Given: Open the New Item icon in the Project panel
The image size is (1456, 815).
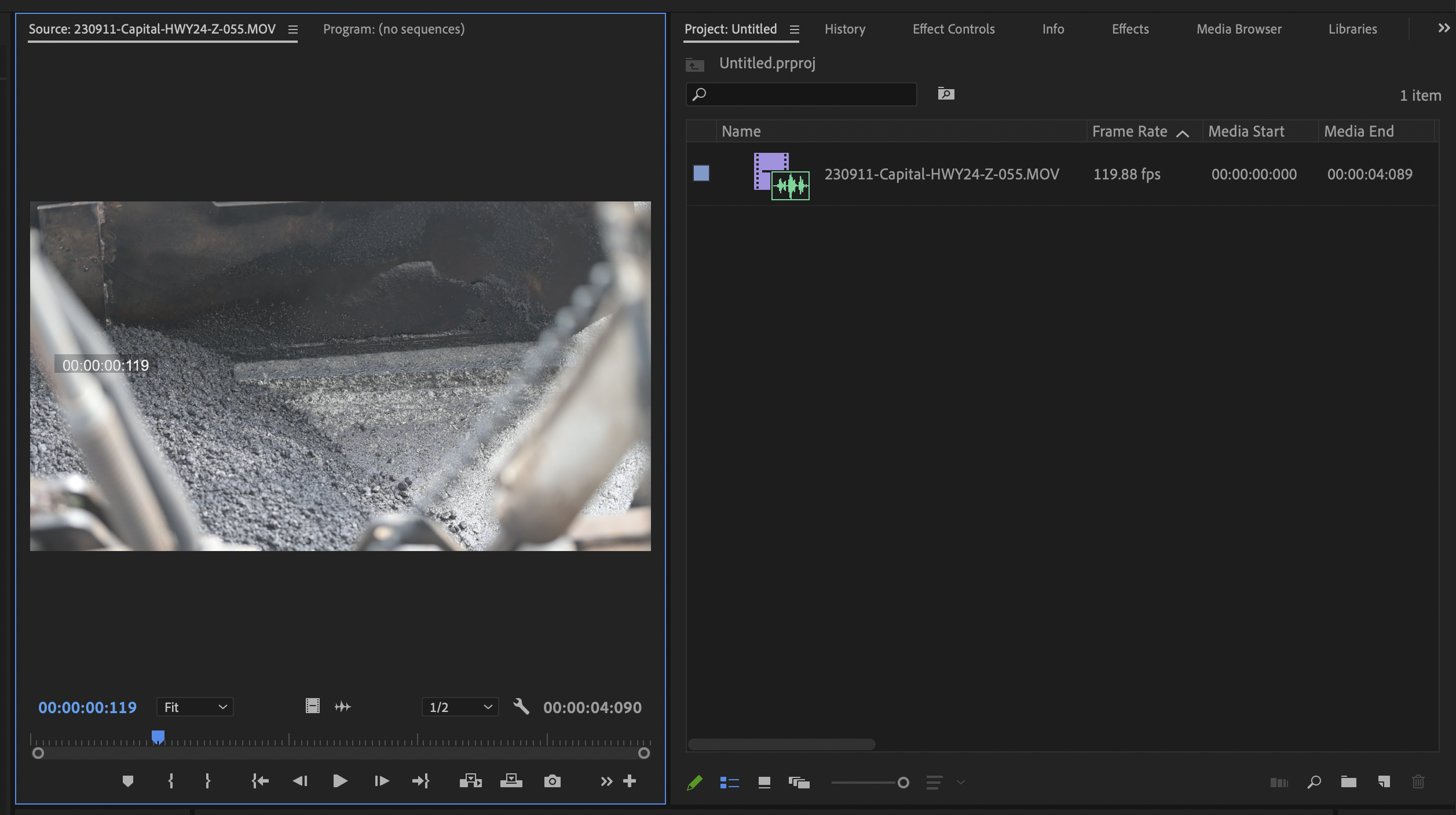Looking at the screenshot, I should pyautogui.click(x=1384, y=781).
